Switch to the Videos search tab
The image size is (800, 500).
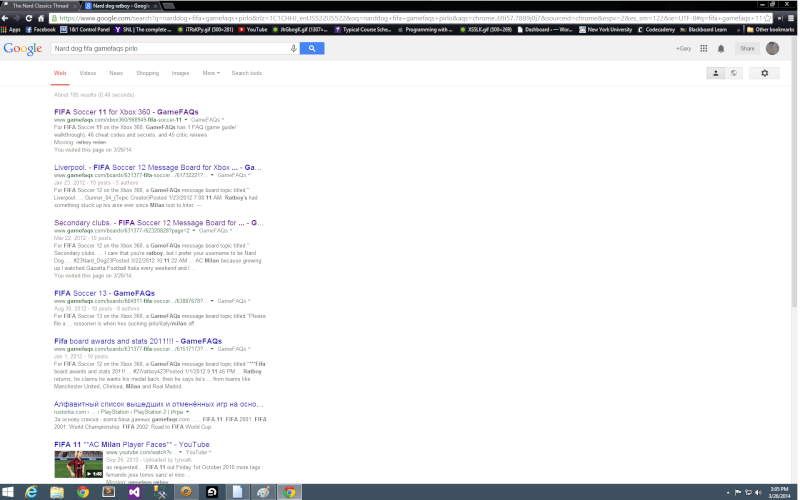88,73
